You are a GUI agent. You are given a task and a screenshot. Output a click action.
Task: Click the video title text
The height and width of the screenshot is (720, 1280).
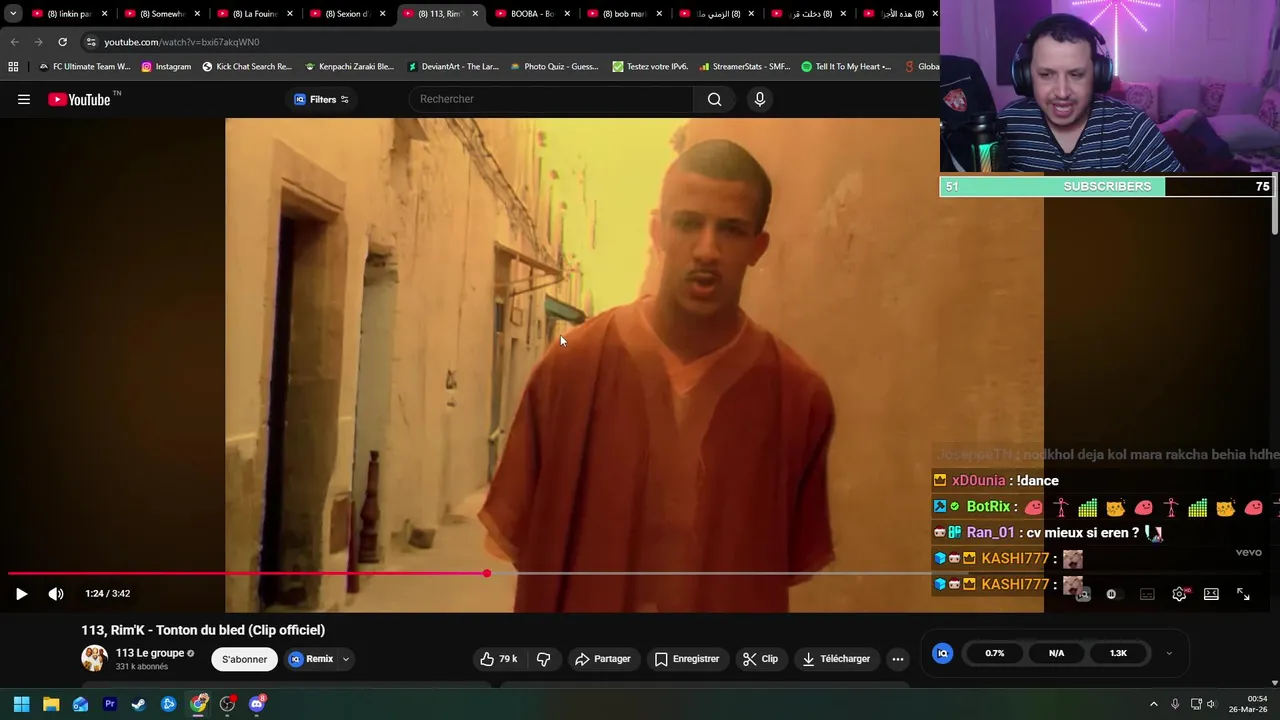click(203, 630)
